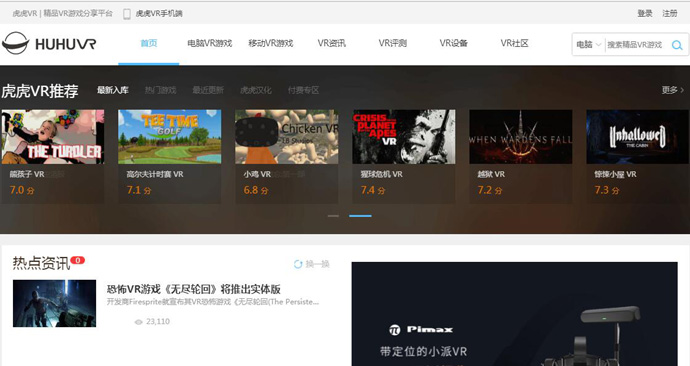The image size is (690, 366).
Task: Open the Tee Time Golf game thumbnail
Action: click(169, 137)
